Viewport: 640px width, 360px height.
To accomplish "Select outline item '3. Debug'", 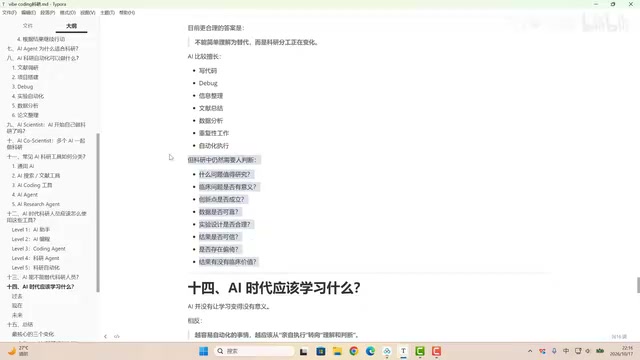I will point(22,87).
